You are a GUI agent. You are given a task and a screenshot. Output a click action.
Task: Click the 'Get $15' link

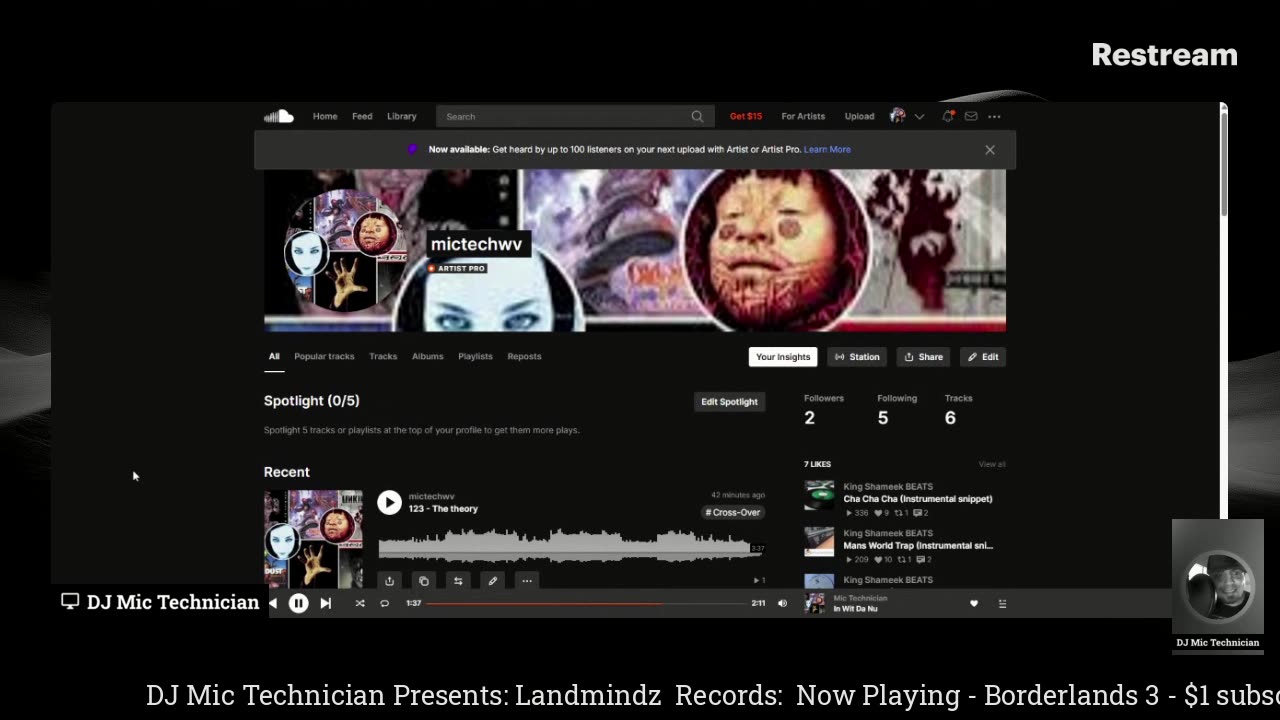point(746,116)
